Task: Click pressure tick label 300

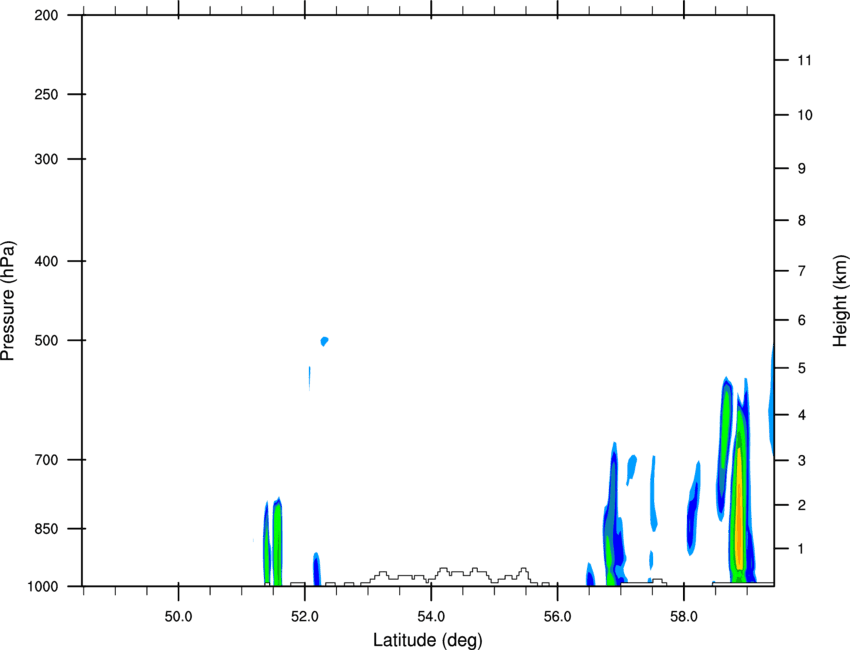Action: 46,159
